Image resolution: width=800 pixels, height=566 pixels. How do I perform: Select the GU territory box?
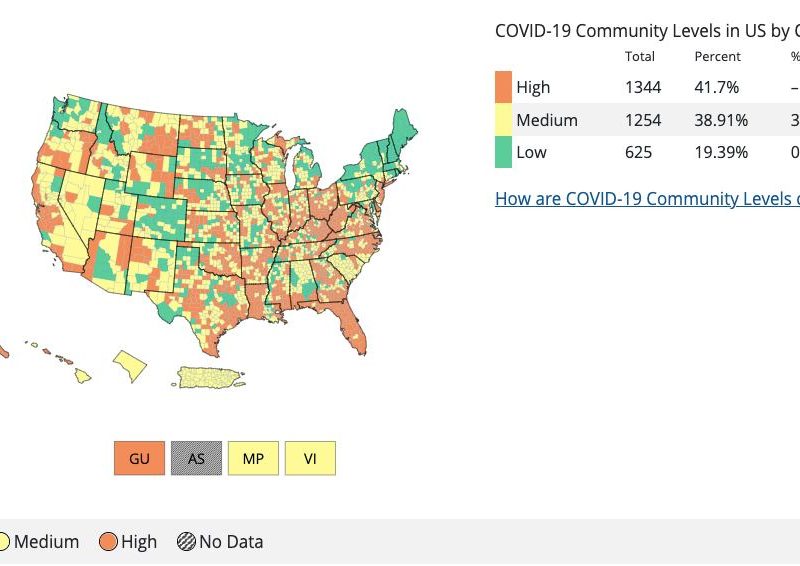(x=139, y=458)
